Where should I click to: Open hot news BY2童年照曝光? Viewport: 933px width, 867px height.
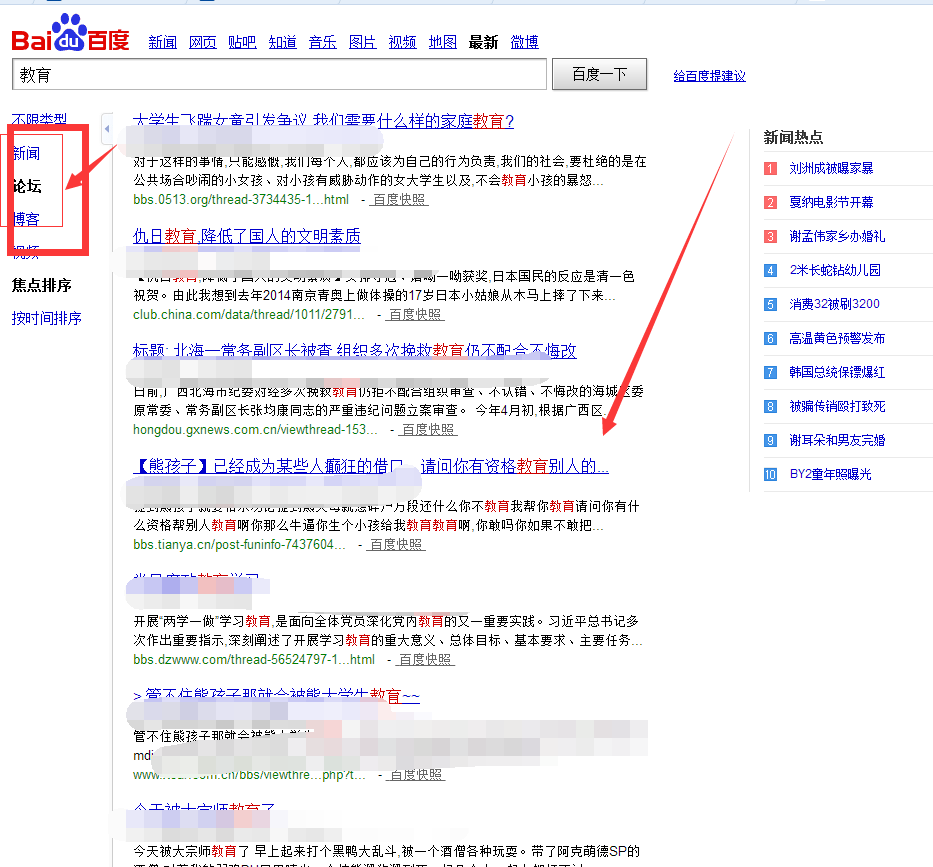tap(830, 474)
